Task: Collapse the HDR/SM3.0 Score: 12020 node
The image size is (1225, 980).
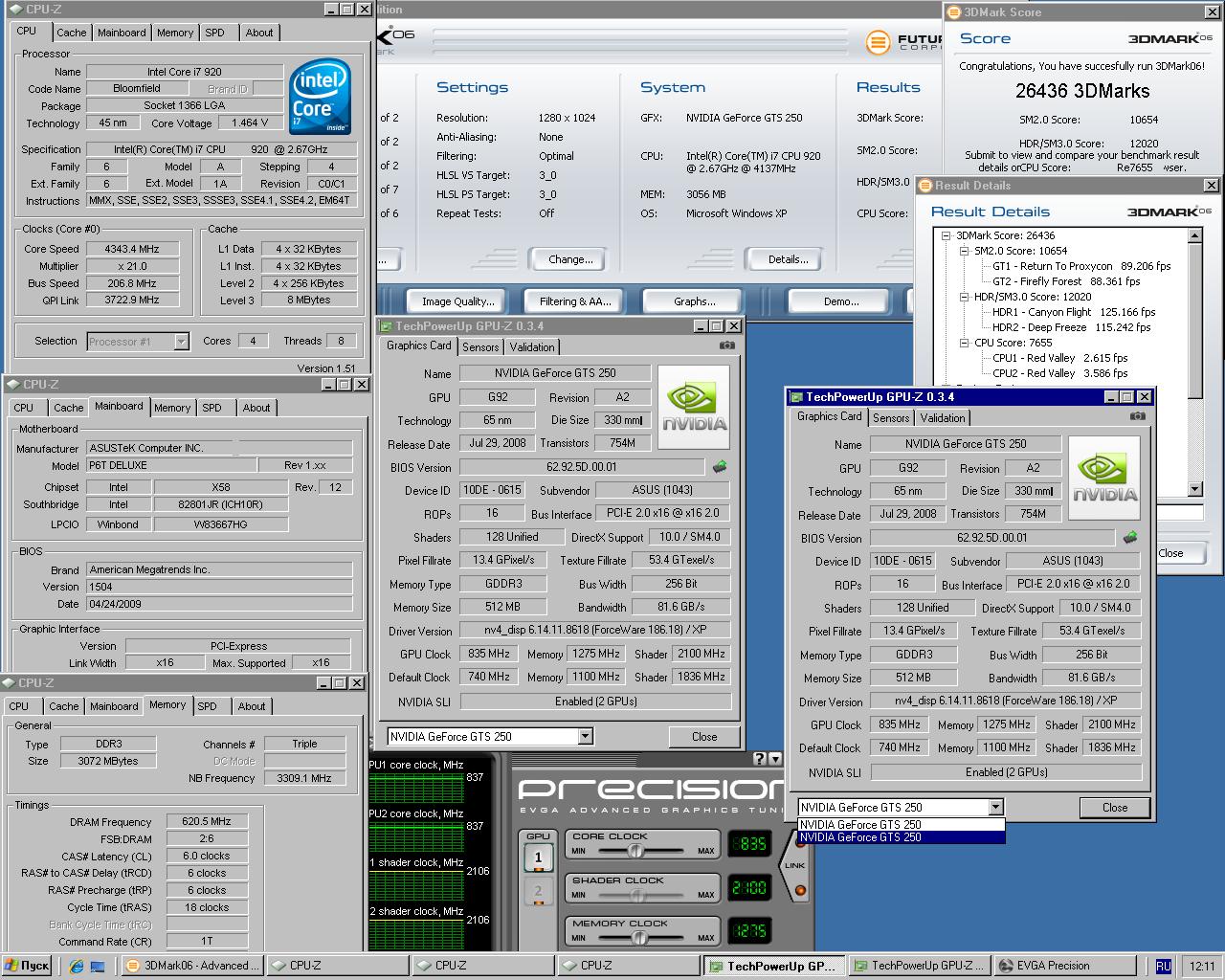Action: 964,297
